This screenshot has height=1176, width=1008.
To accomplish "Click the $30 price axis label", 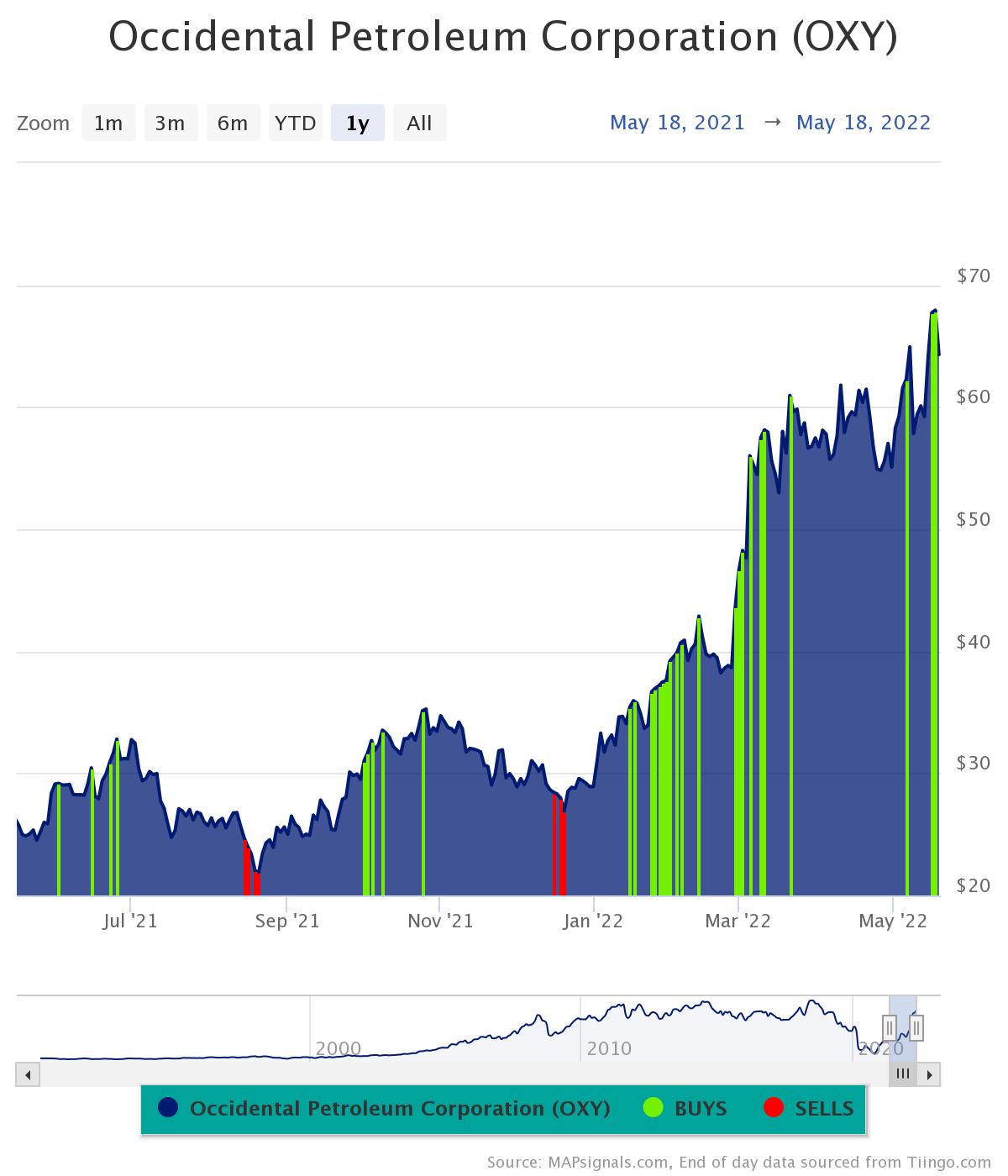I will tap(974, 763).
